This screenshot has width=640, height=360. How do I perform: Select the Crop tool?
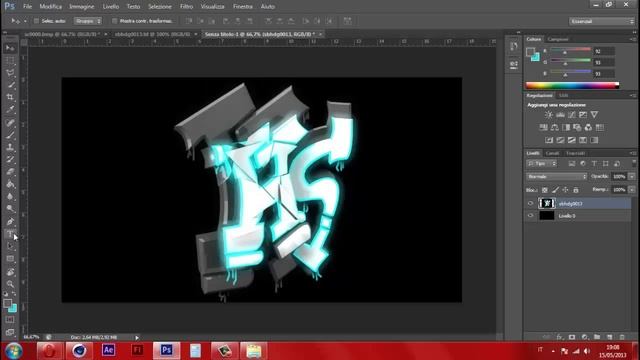point(10,97)
